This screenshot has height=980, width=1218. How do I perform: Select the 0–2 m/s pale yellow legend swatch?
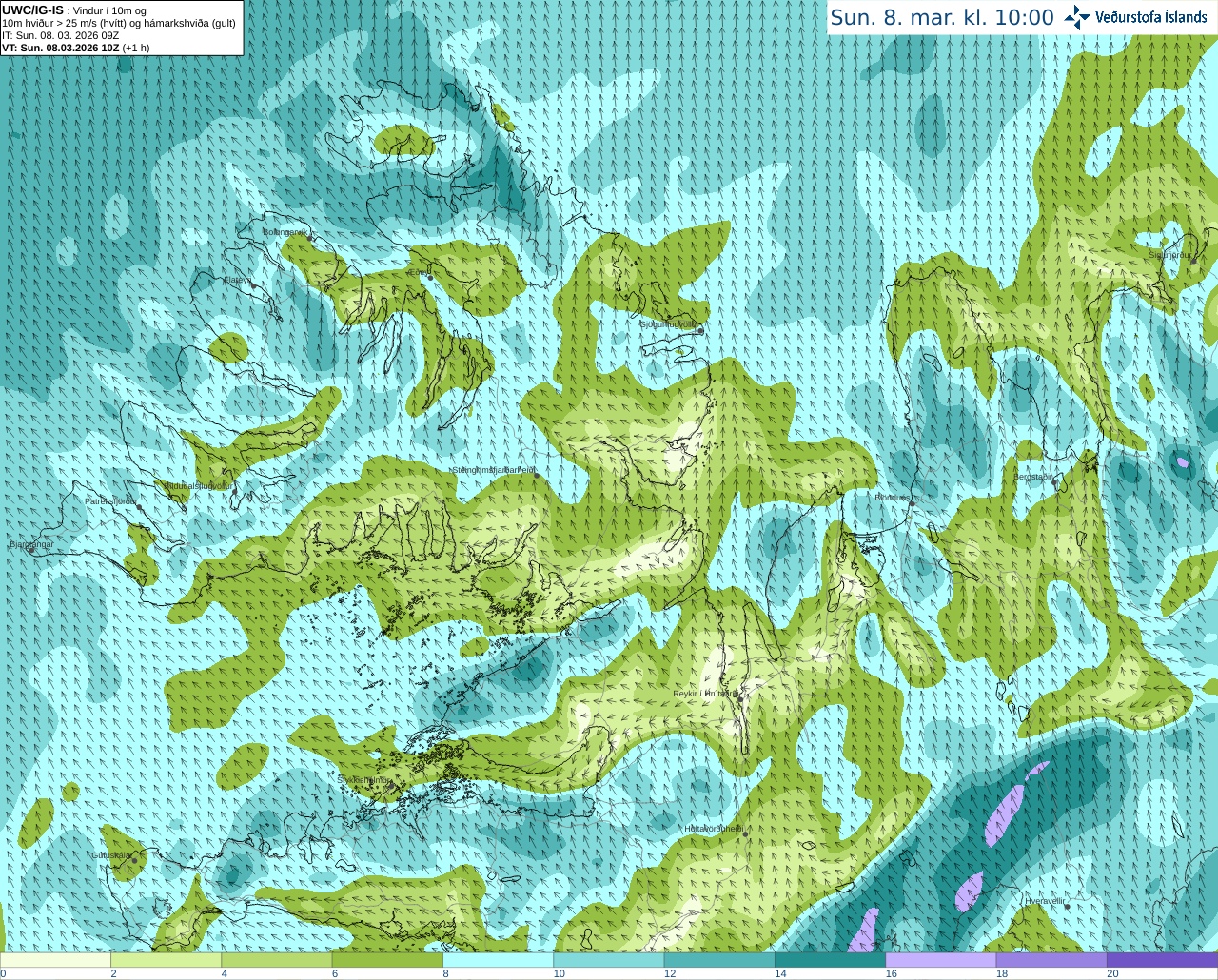pos(55,960)
